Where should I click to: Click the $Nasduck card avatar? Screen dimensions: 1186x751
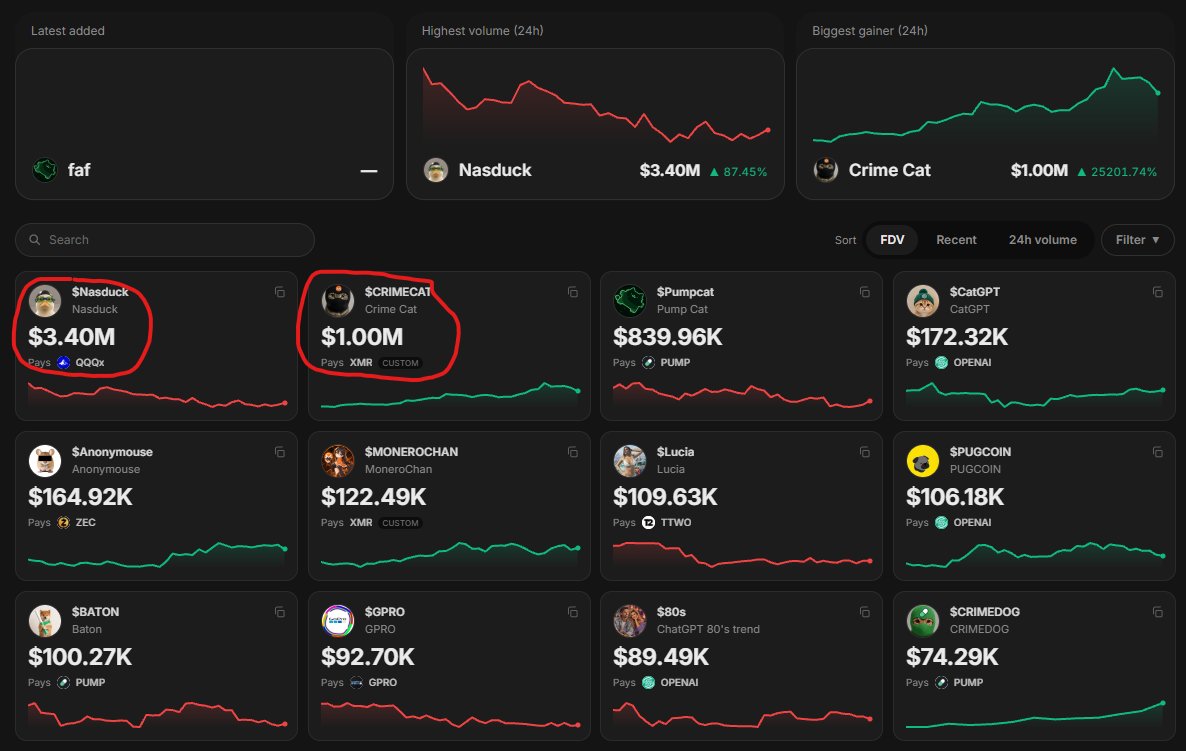coord(45,301)
